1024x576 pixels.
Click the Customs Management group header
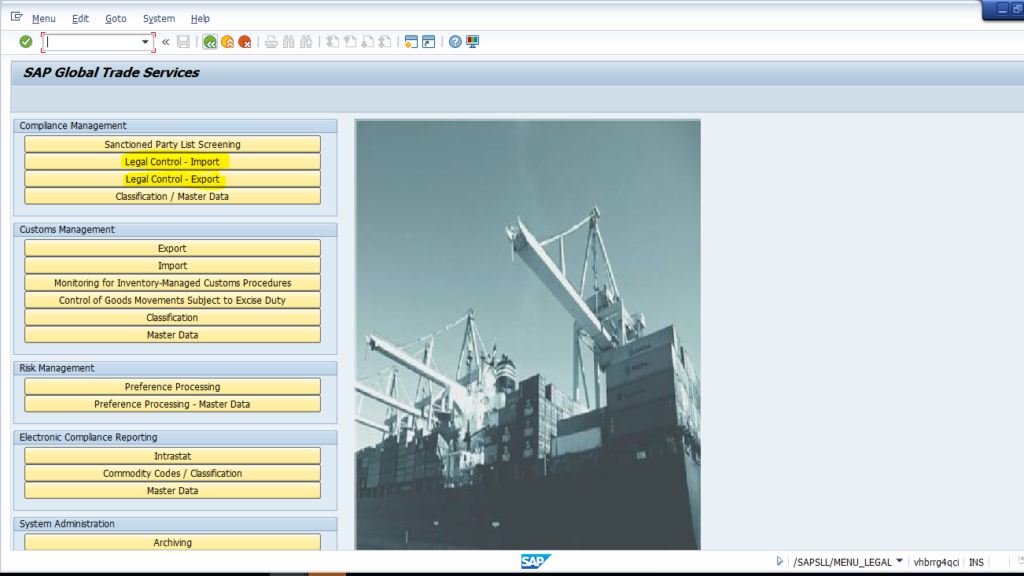pyautogui.click(x=175, y=229)
